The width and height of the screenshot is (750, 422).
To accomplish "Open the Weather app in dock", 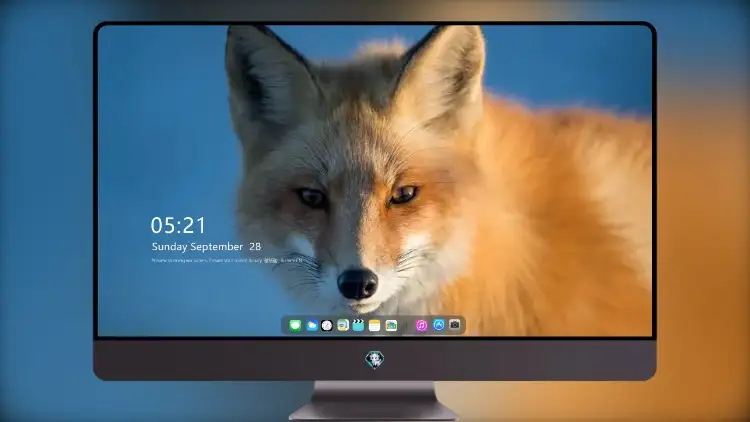I will [x=311, y=326].
